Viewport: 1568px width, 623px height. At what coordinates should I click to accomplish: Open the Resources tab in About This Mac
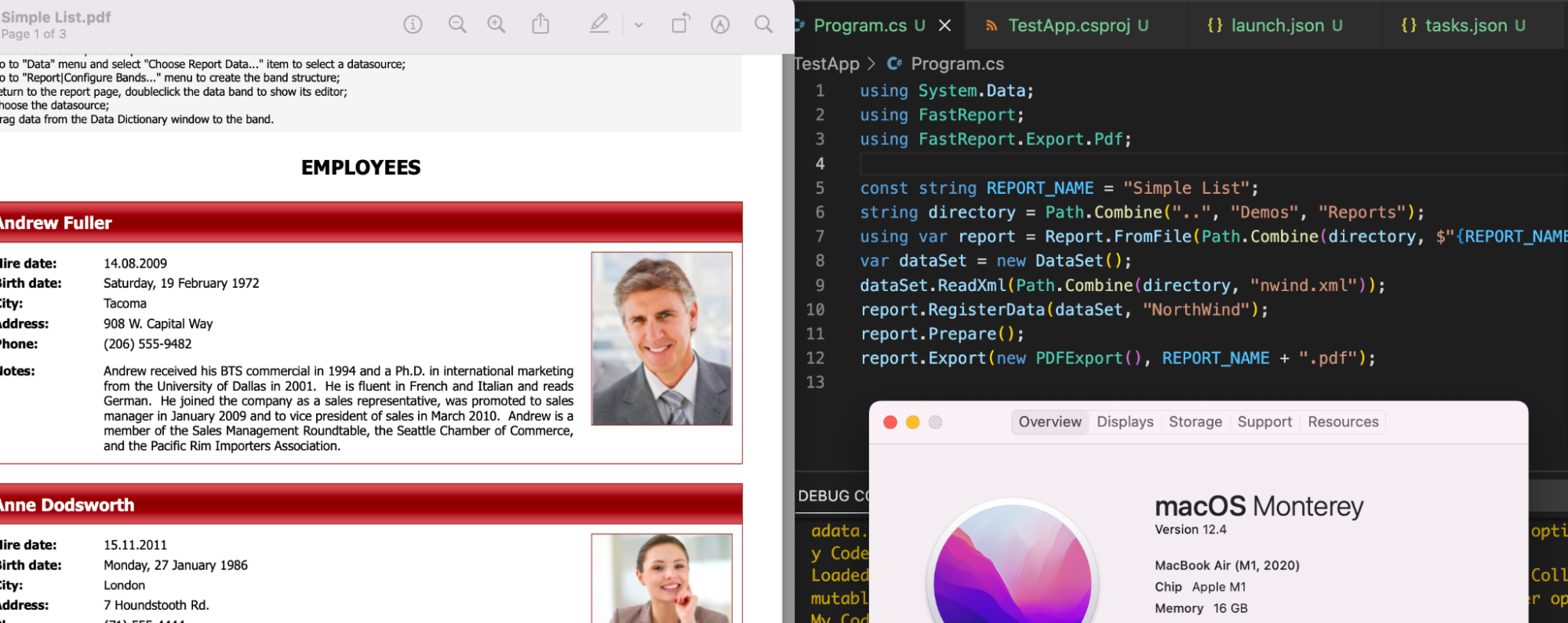pyautogui.click(x=1343, y=422)
